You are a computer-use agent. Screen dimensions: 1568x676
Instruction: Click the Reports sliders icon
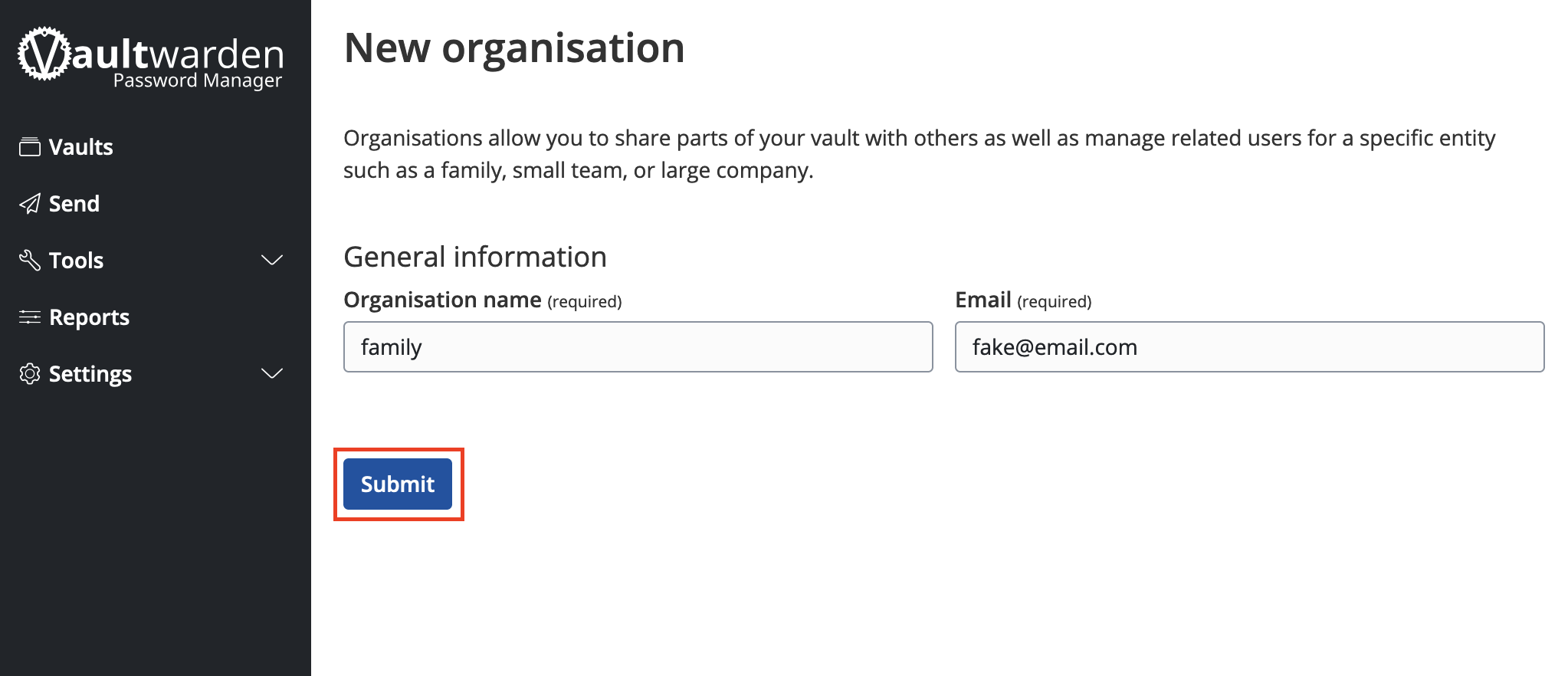click(x=30, y=317)
